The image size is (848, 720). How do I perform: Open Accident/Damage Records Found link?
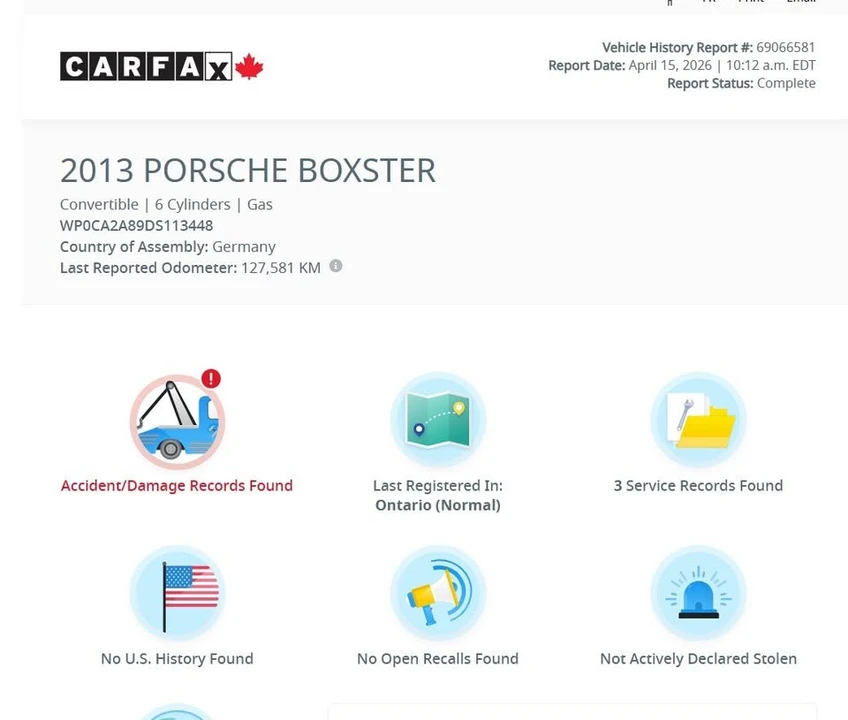click(x=177, y=486)
